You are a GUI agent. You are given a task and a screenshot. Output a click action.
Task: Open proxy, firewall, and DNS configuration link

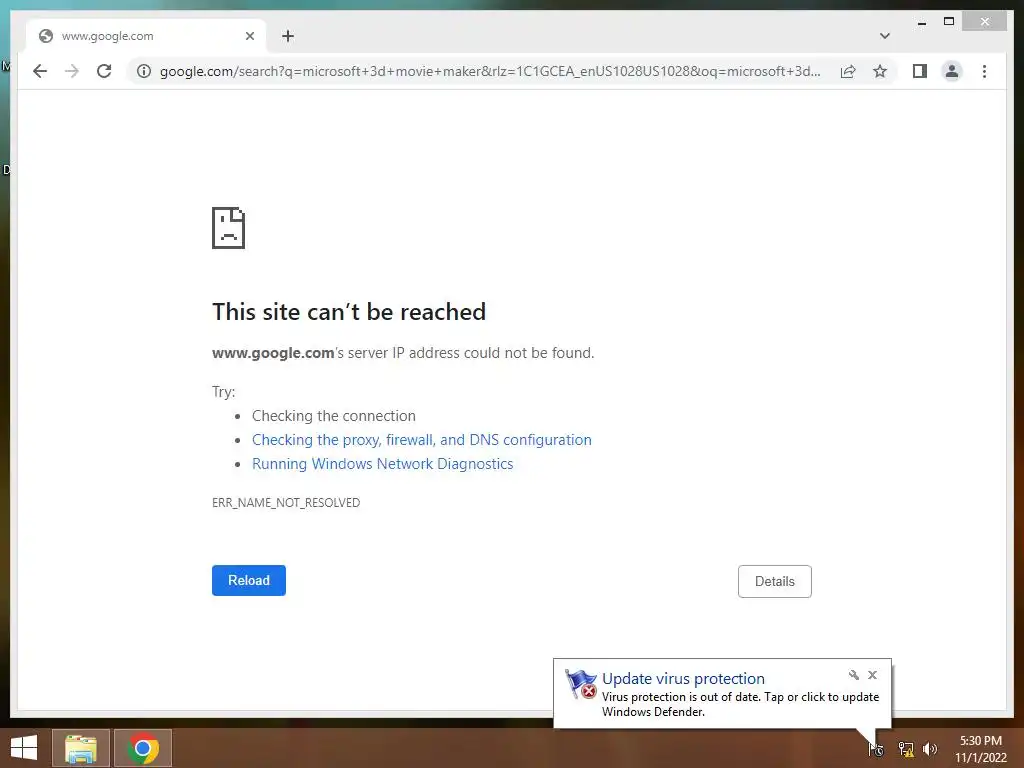pyautogui.click(x=422, y=440)
